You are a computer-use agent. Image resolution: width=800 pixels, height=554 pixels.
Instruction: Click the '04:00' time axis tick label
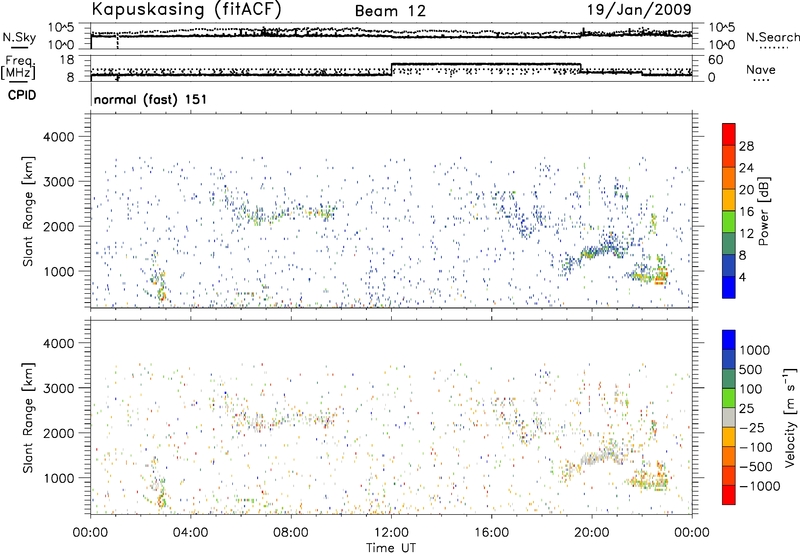(x=191, y=533)
